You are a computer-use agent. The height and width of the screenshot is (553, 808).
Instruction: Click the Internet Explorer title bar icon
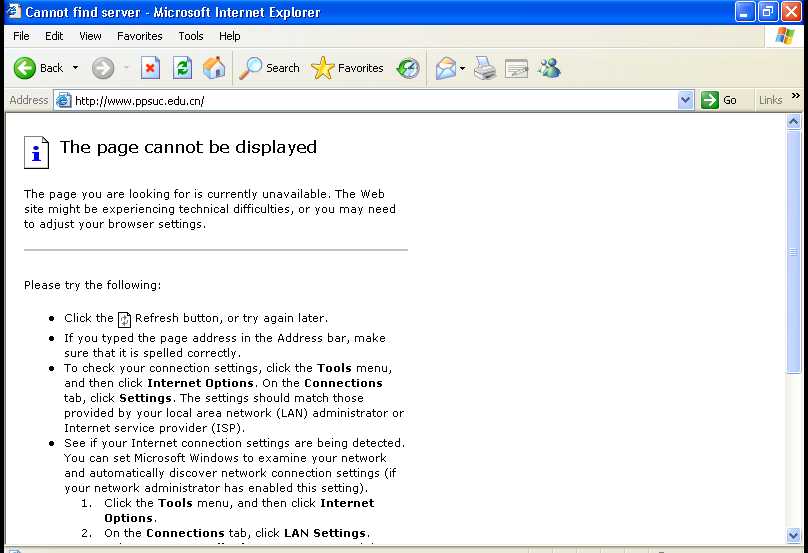[13, 11]
